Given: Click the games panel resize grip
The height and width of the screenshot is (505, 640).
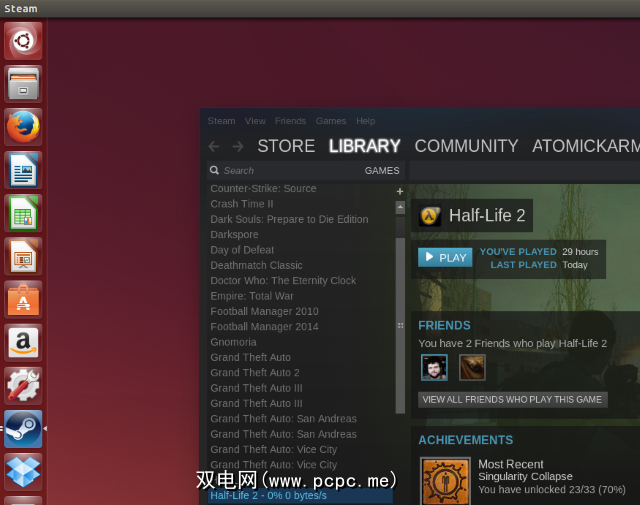Looking at the screenshot, I should click(400, 325).
